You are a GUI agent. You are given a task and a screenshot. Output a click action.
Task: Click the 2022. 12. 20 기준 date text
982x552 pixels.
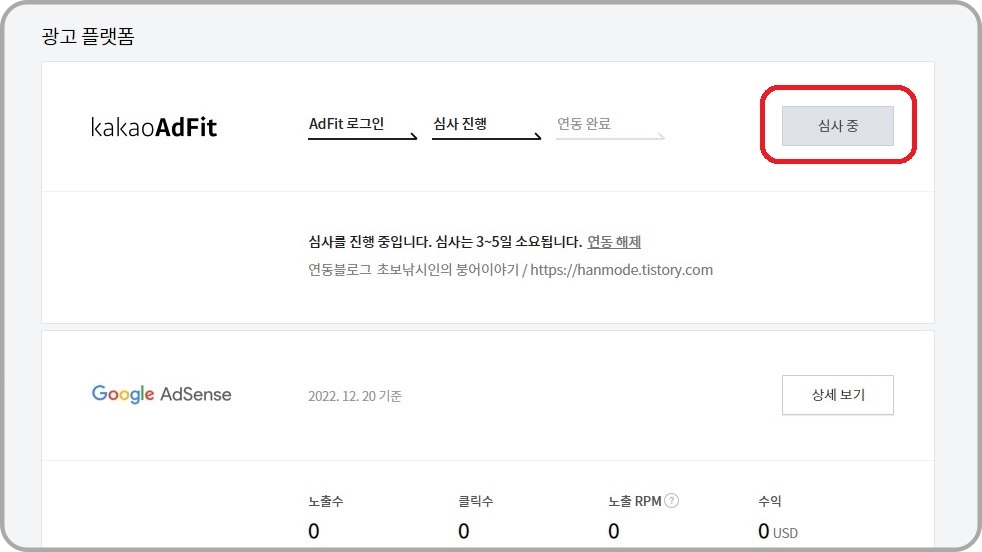[x=355, y=396]
